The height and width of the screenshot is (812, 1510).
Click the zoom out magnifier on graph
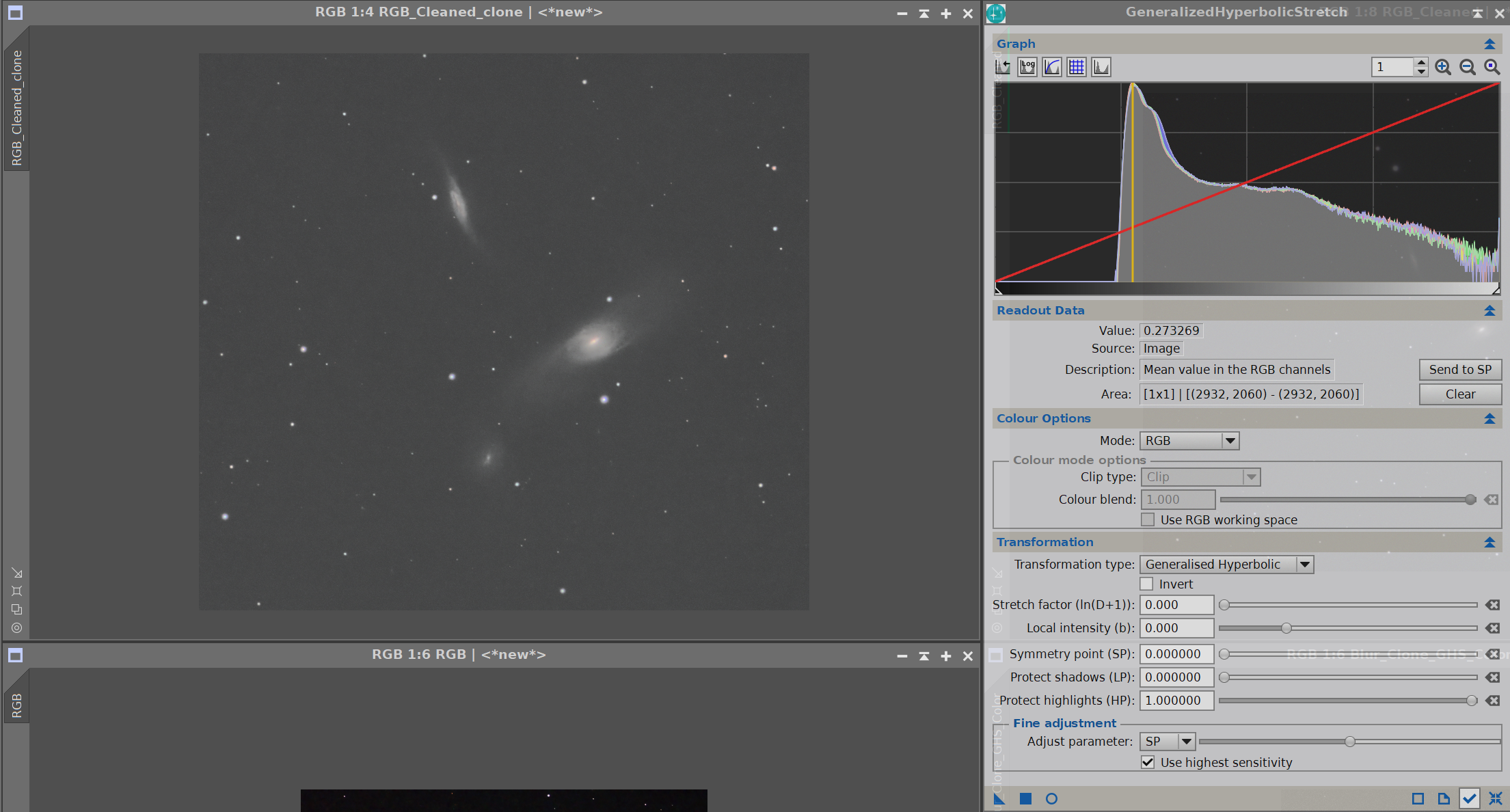tap(1468, 67)
